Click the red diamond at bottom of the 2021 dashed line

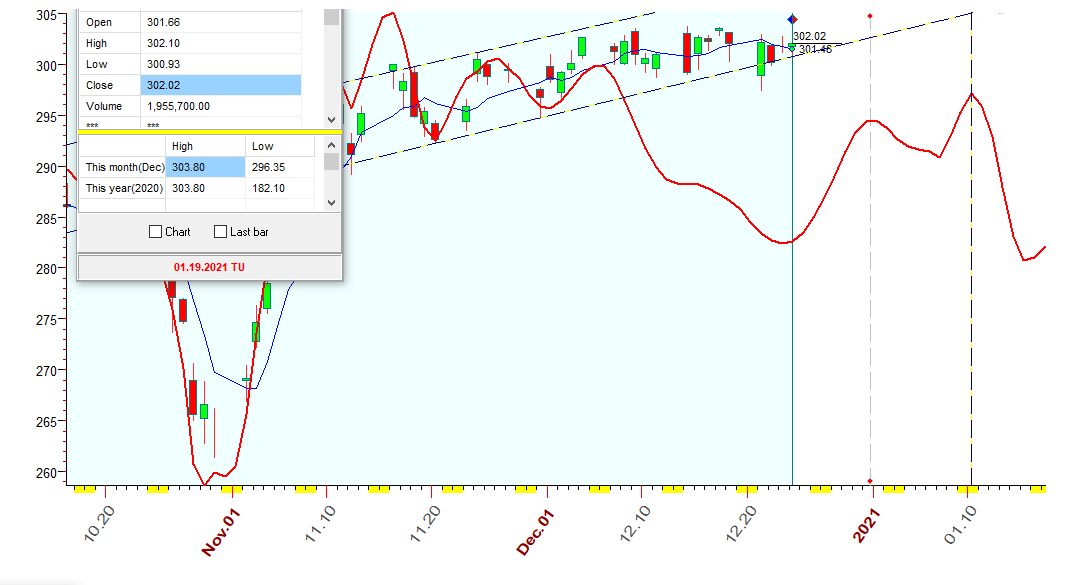[x=870, y=481]
